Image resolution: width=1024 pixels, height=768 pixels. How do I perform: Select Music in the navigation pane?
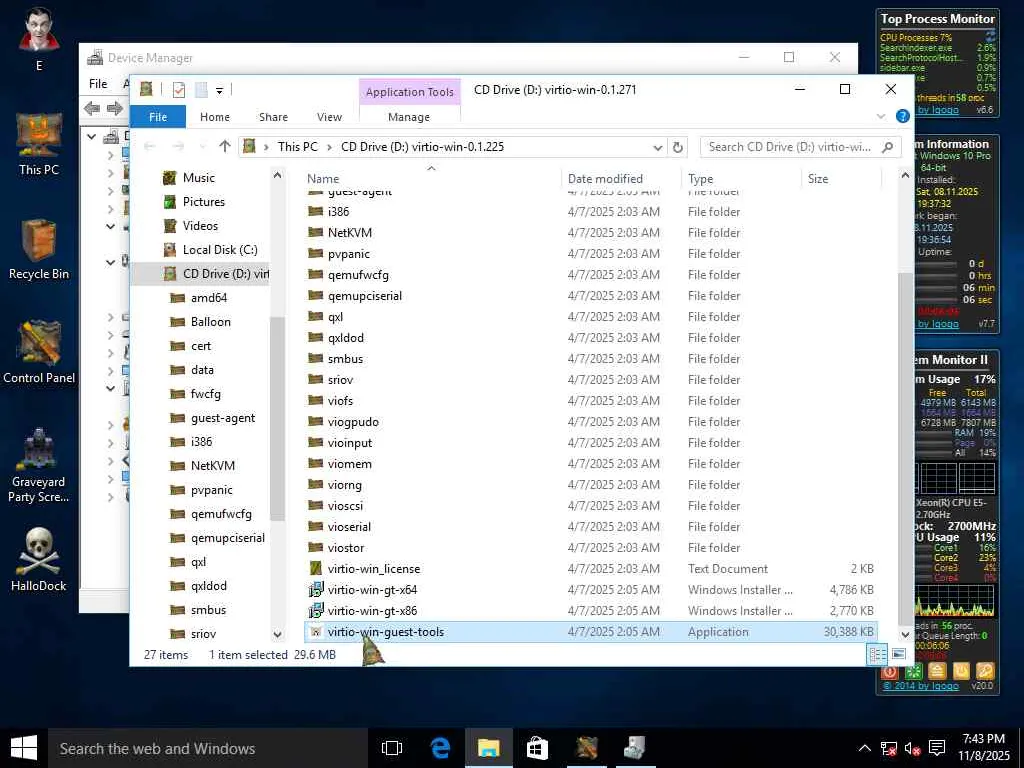199,178
